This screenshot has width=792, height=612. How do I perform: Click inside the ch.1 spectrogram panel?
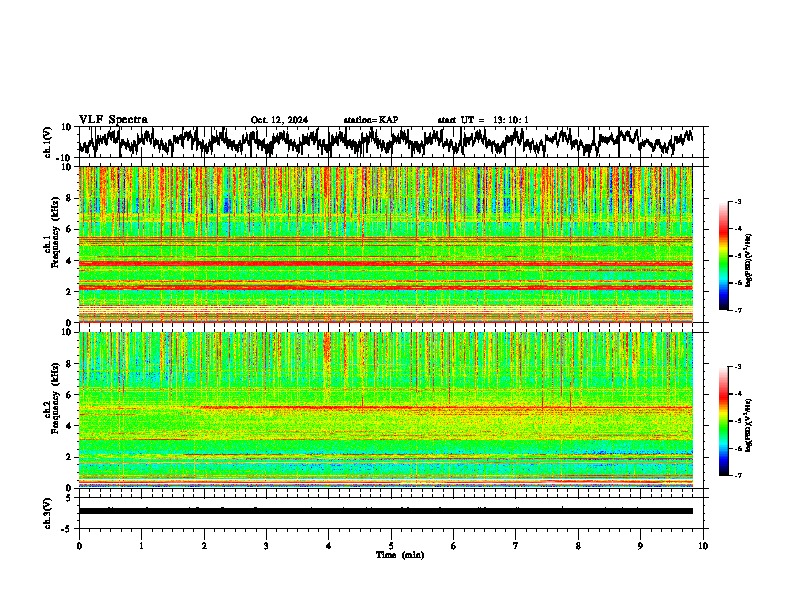coord(386,244)
